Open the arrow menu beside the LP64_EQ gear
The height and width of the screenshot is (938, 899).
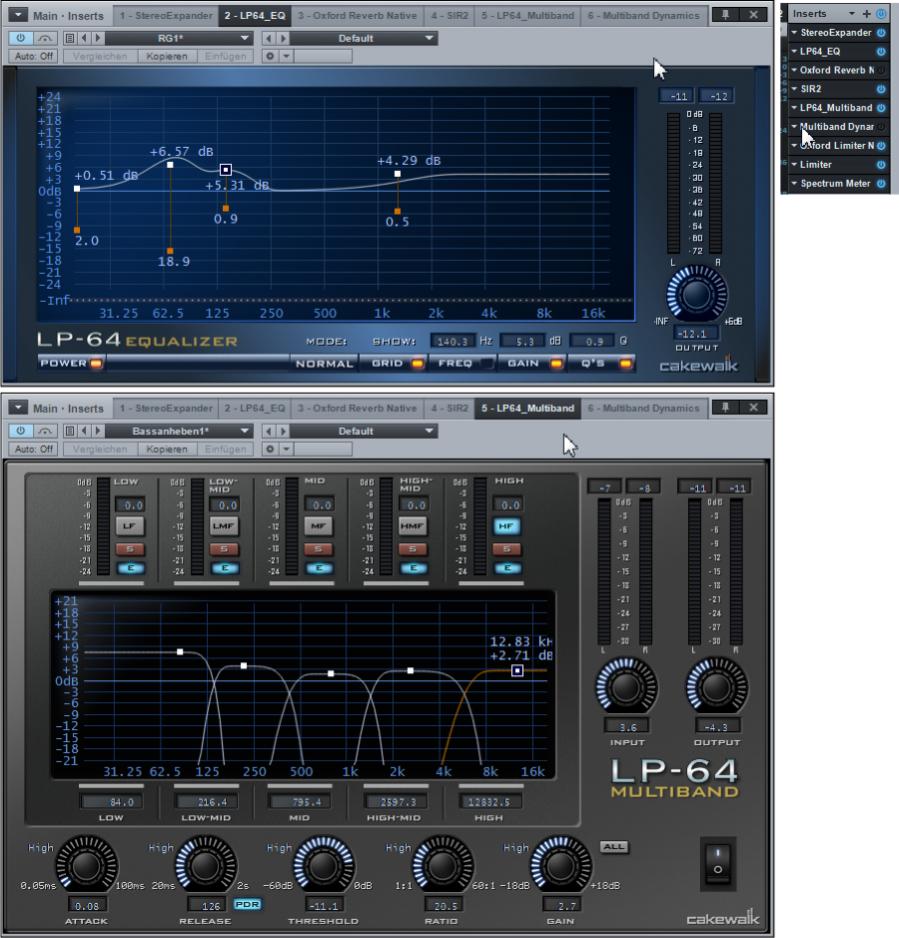click(287, 56)
